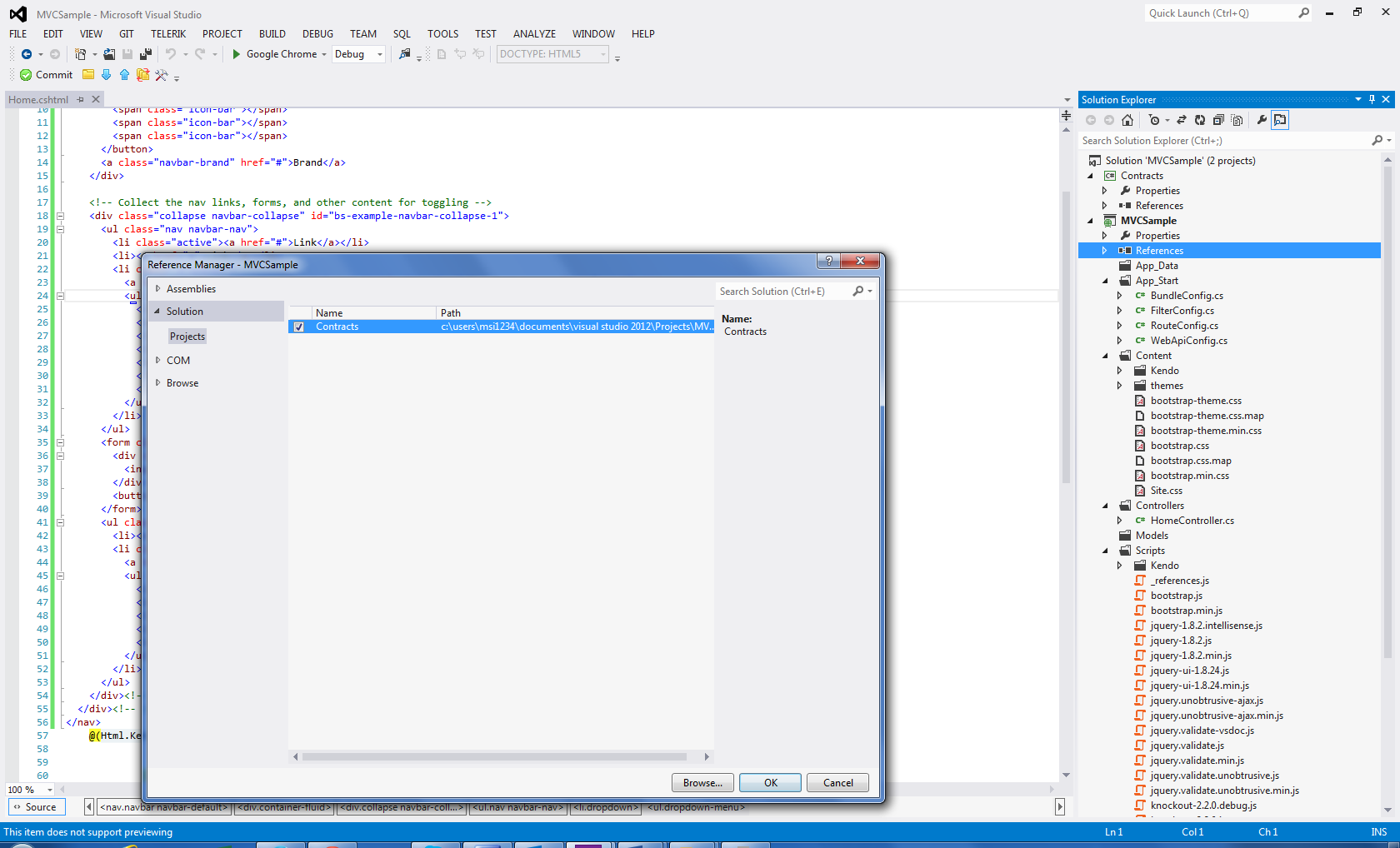The width and height of the screenshot is (1400, 848).
Task: Click Refresh icon in Solution Explorer toolbar
Action: [x=1200, y=120]
